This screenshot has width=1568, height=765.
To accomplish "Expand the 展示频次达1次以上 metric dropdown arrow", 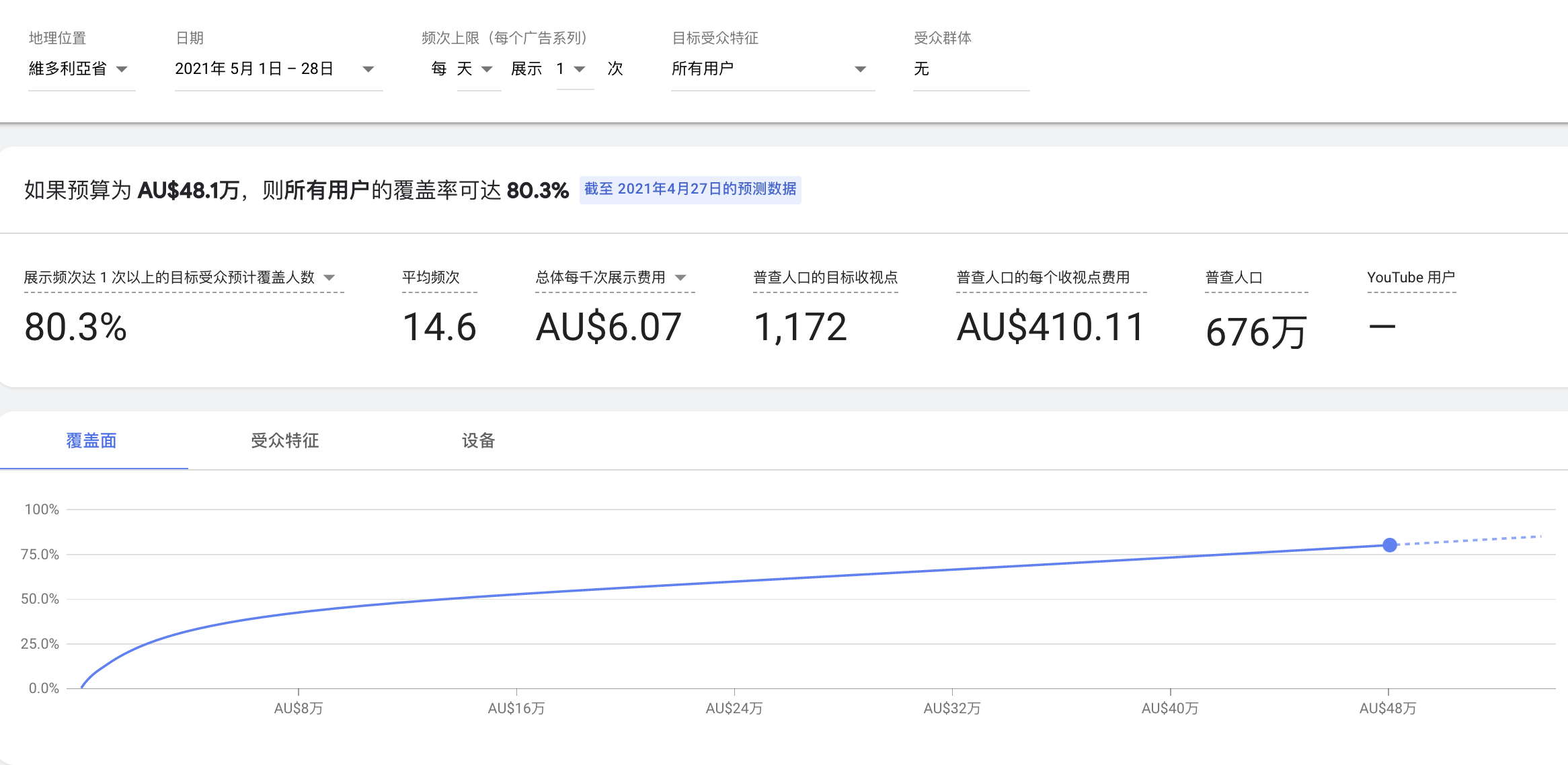I will [x=329, y=278].
